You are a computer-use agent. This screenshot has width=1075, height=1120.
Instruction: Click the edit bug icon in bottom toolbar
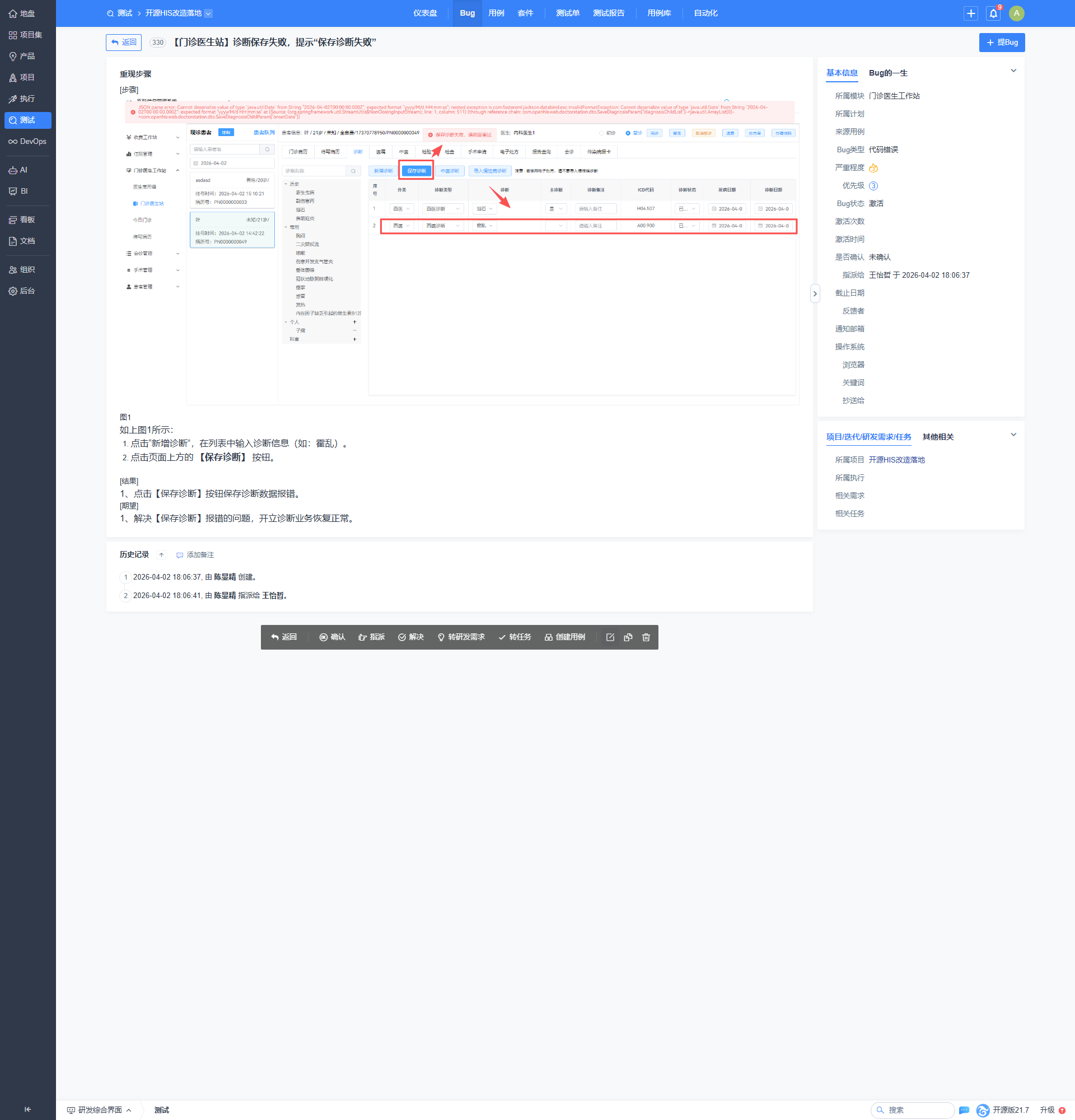coord(610,637)
